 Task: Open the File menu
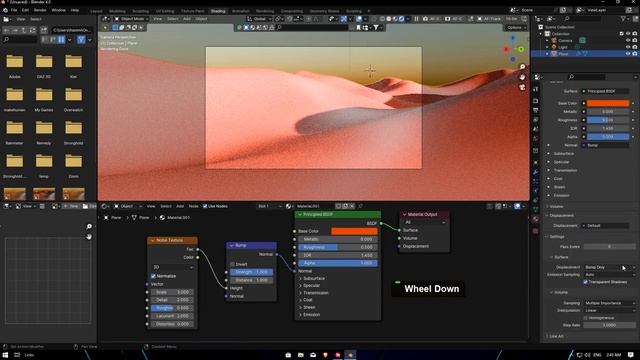(x=14, y=10)
